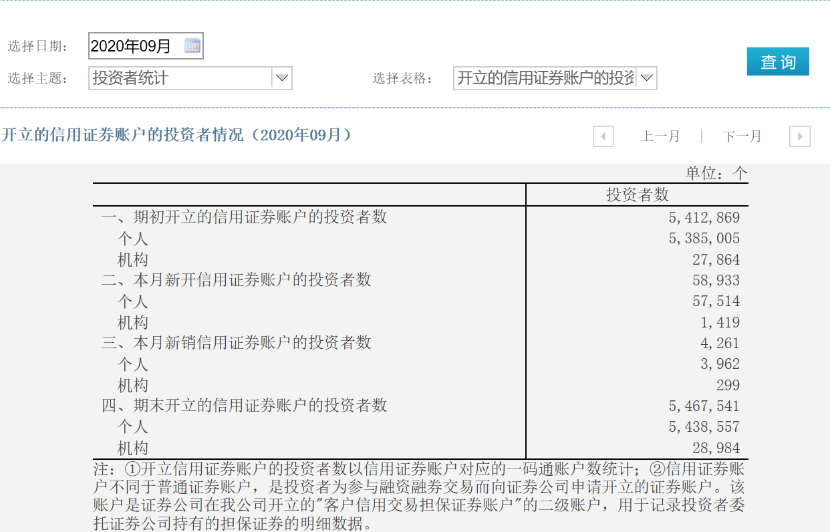Click 个人 under 本月新开 row

pos(132,301)
